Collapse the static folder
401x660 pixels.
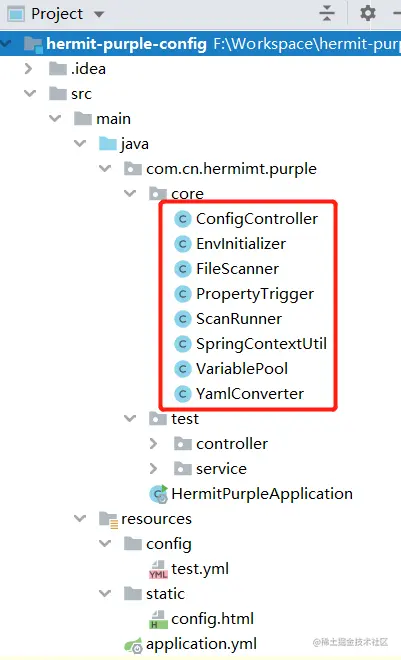click(105, 593)
